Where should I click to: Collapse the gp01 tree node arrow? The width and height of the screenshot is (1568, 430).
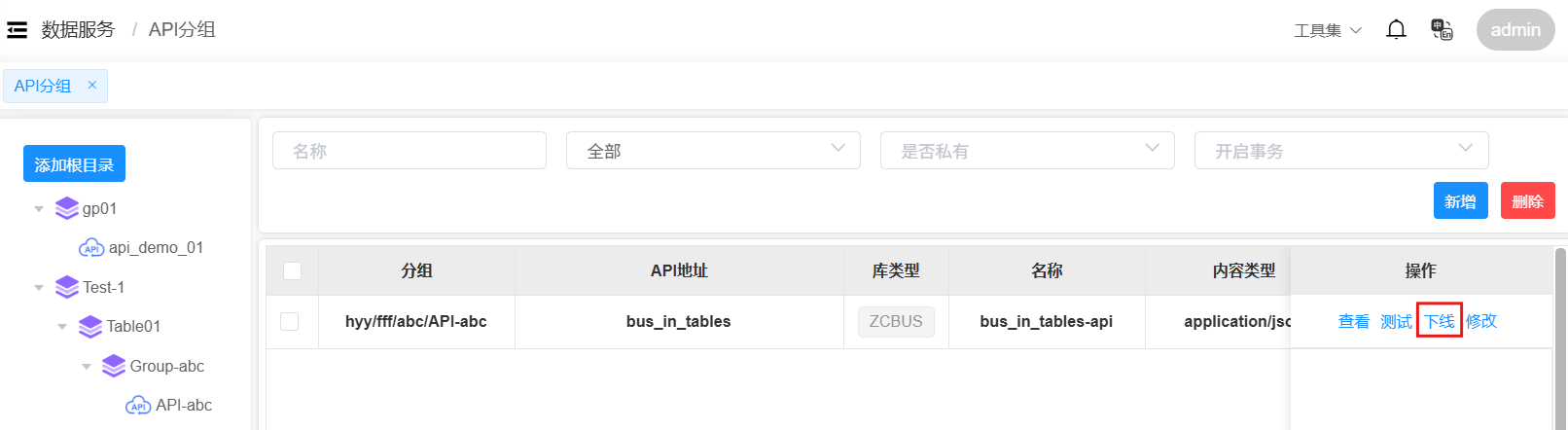pos(39,209)
